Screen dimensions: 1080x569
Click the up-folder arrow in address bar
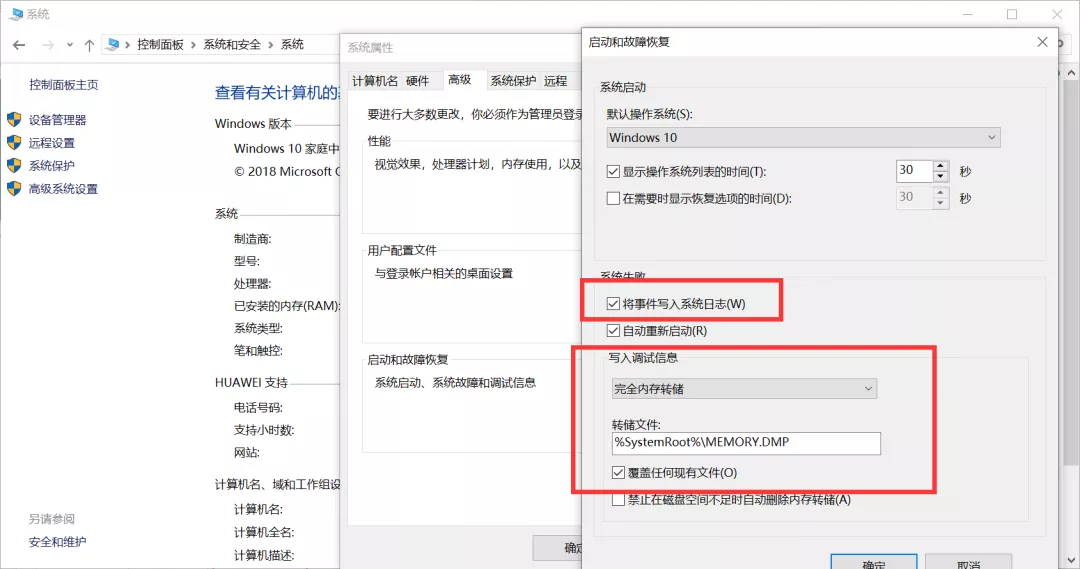pyautogui.click(x=90, y=45)
